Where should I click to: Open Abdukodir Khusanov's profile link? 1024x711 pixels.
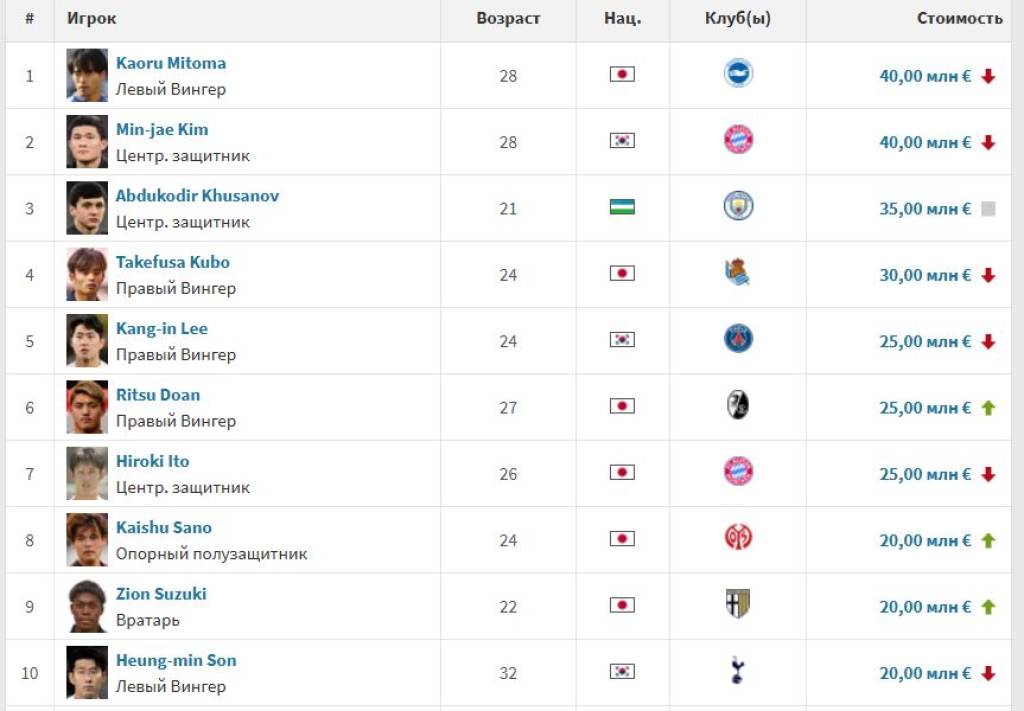[x=197, y=196]
